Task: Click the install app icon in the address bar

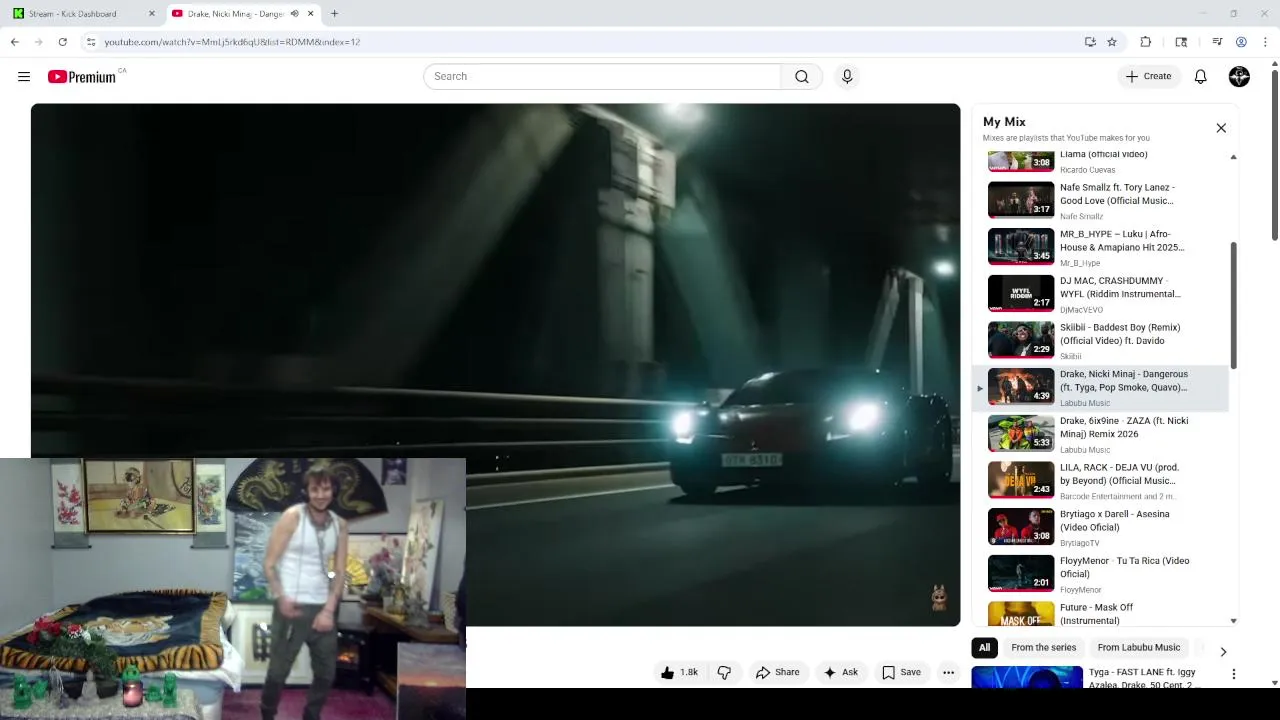Action: click(1090, 42)
